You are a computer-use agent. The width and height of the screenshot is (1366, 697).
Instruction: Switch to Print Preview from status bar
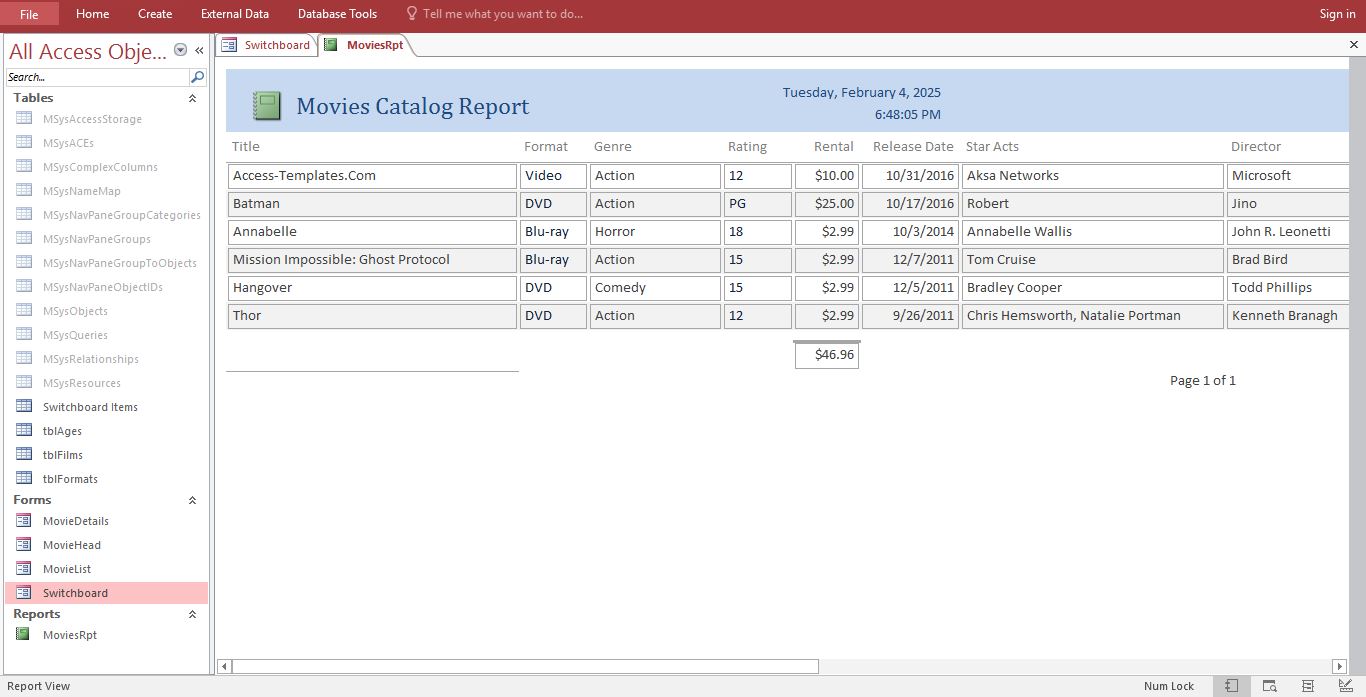(x=1269, y=686)
